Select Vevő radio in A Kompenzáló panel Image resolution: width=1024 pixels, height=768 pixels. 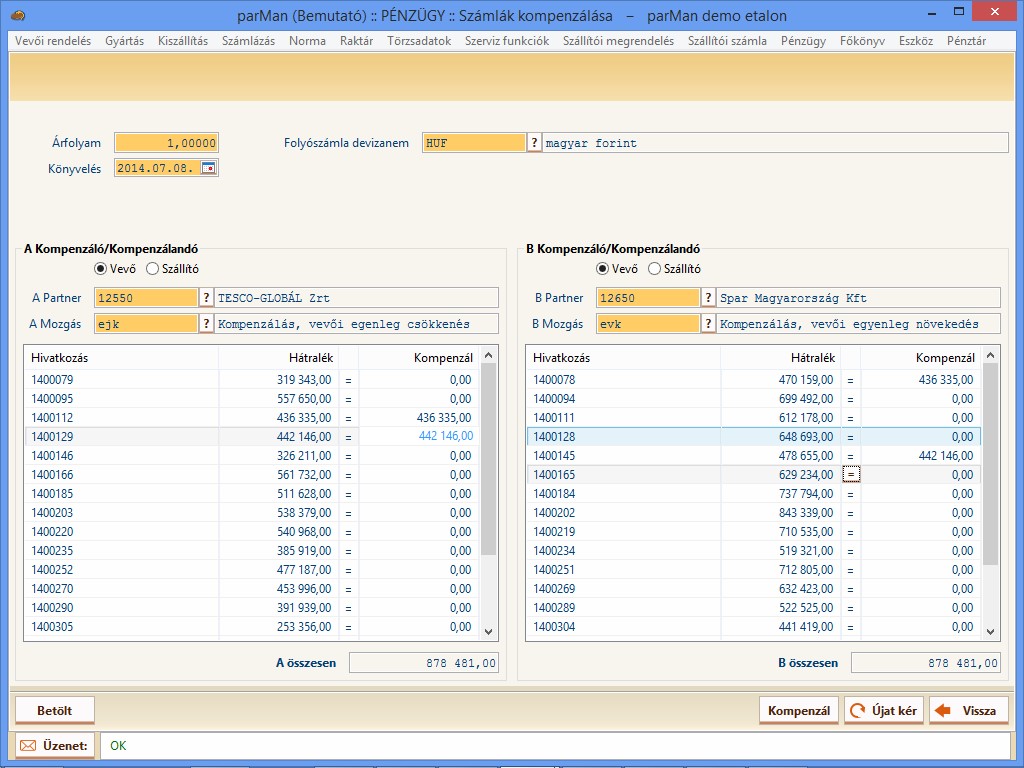[101, 269]
